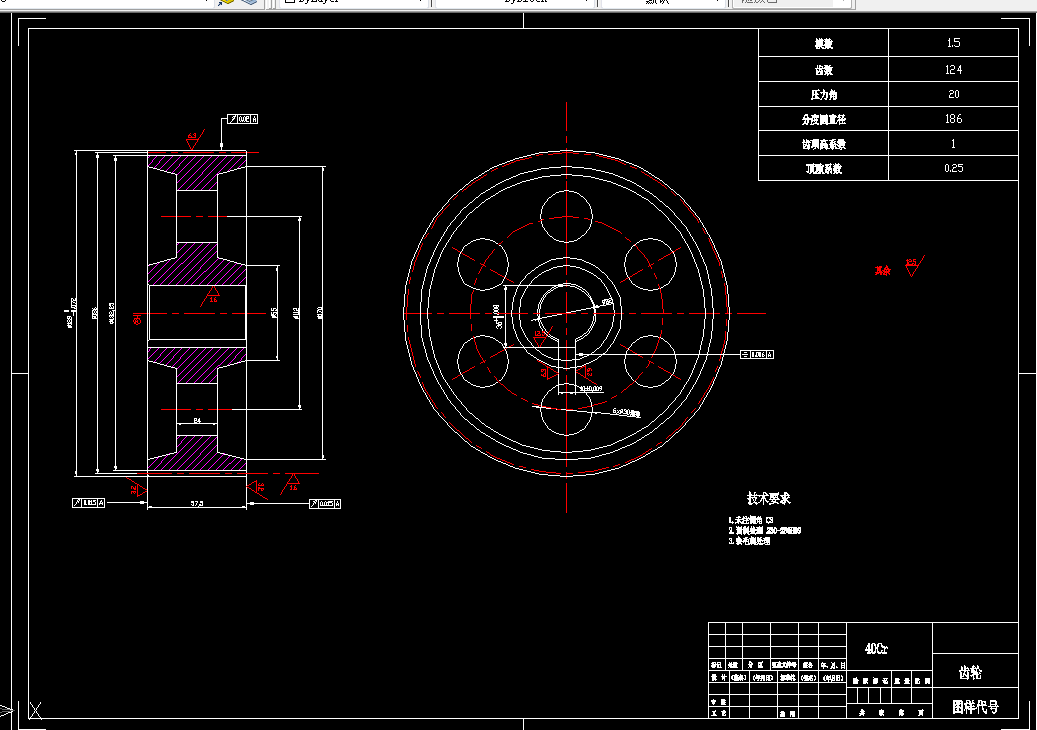
Task: Click the 模数 label beside 1.5
Action: click(823, 44)
